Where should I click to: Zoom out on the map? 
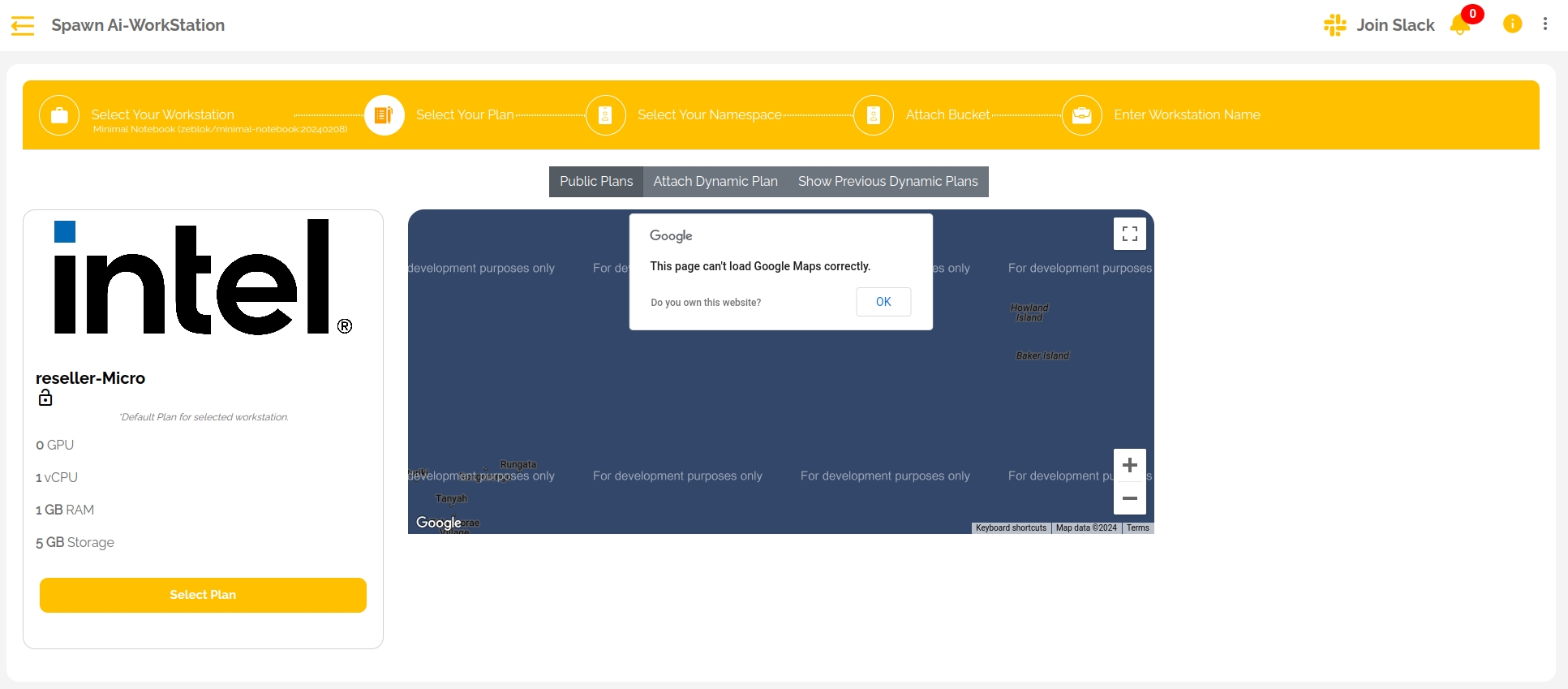pos(1129,498)
